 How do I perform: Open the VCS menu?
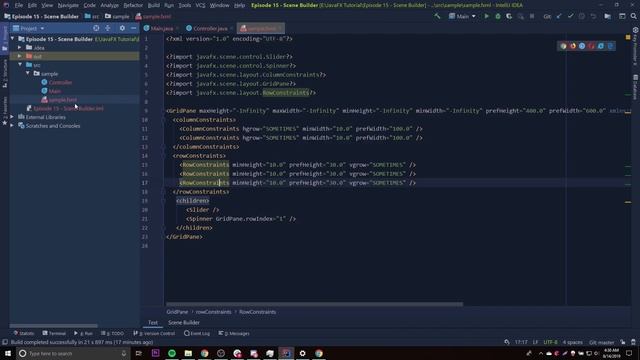pyautogui.click(x=200, y=5)
